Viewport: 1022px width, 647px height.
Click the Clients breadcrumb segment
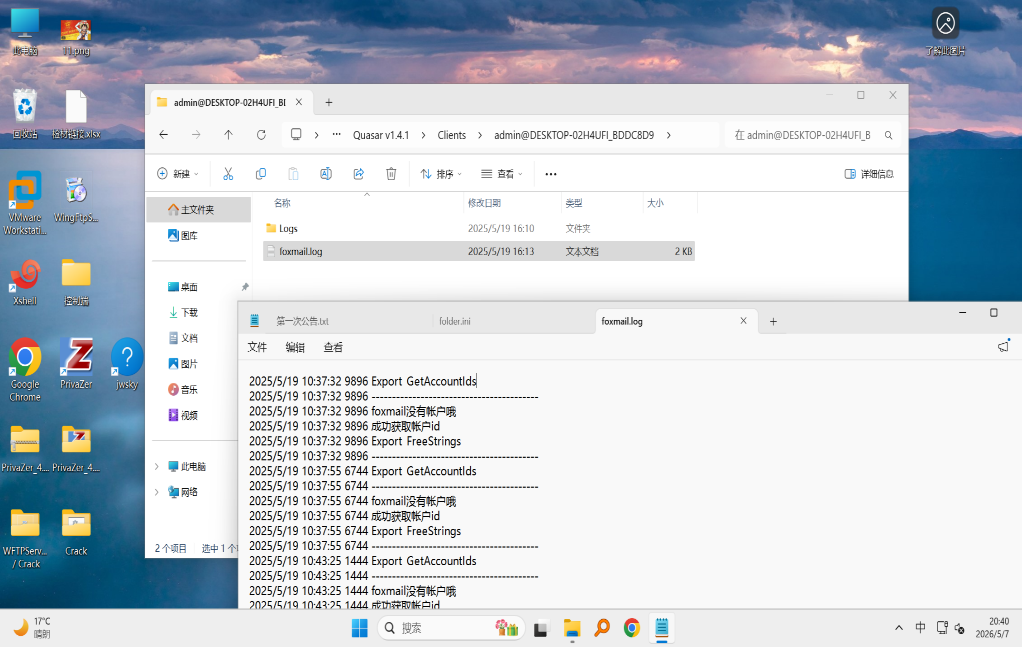(x=452, y=135)
